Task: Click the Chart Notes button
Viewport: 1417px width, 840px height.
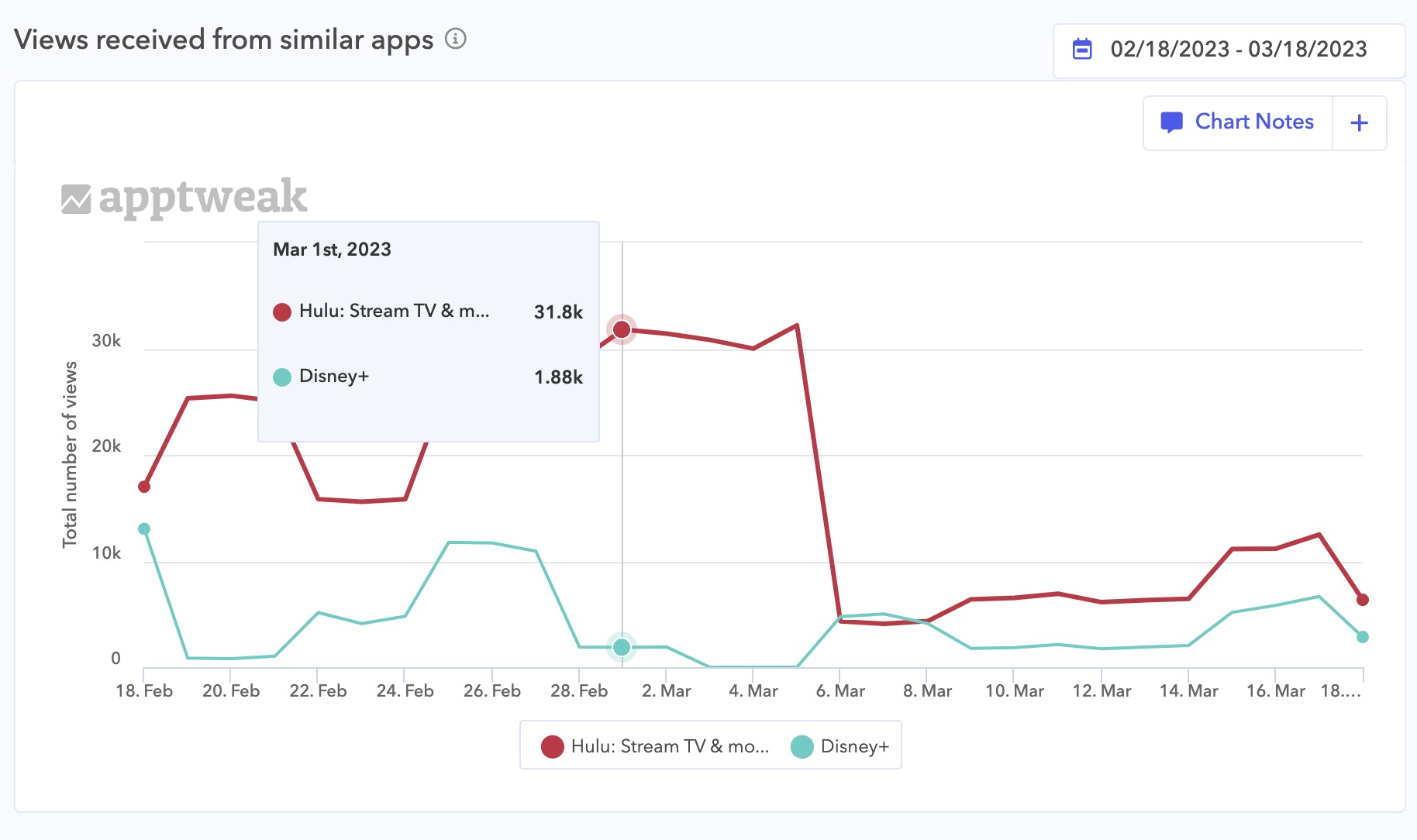Action: coord(1237,122)
